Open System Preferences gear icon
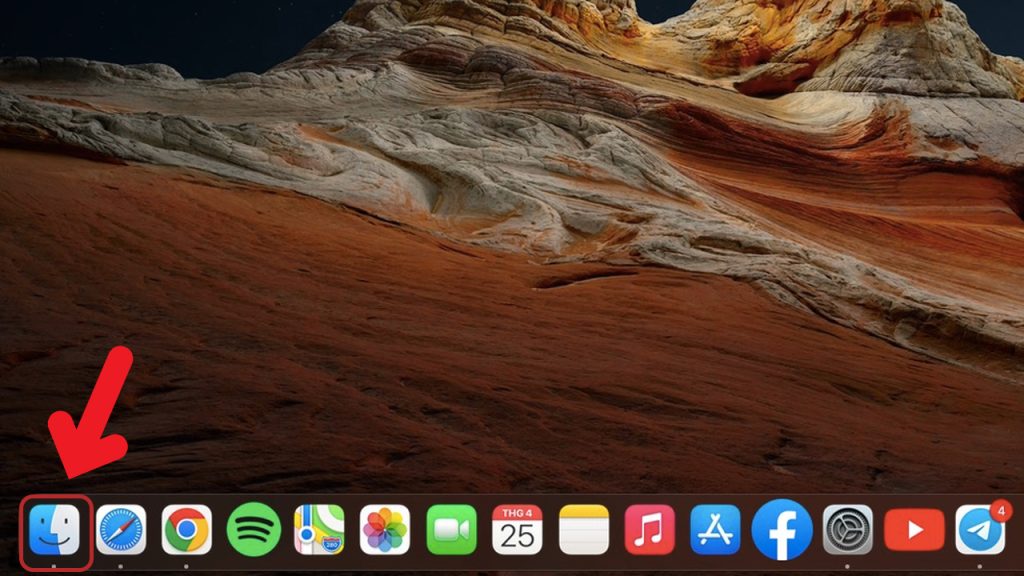Viewport: 1024px width, 576px height. click(x=847, y=529)
